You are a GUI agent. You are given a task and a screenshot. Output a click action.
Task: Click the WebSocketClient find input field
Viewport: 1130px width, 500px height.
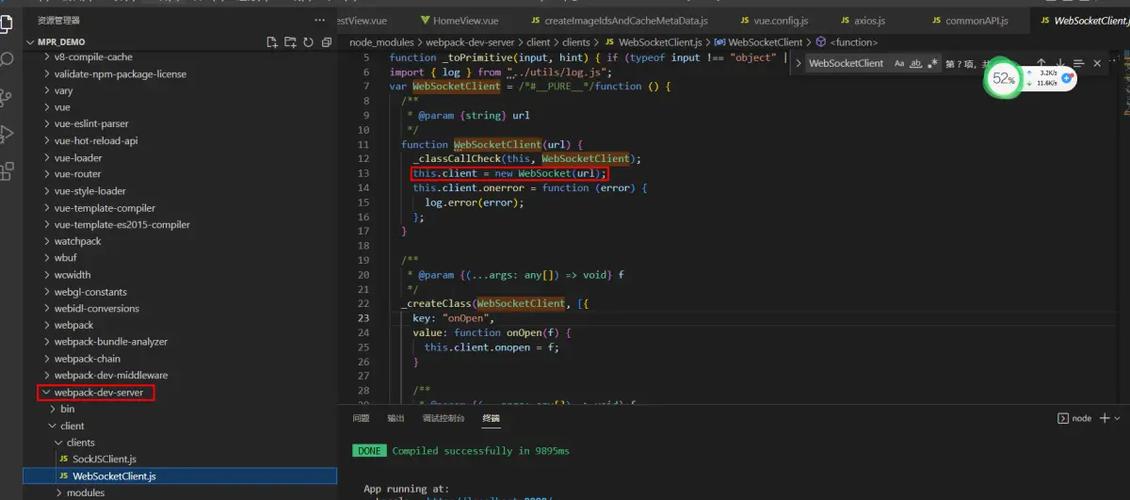tap(846, 63)
